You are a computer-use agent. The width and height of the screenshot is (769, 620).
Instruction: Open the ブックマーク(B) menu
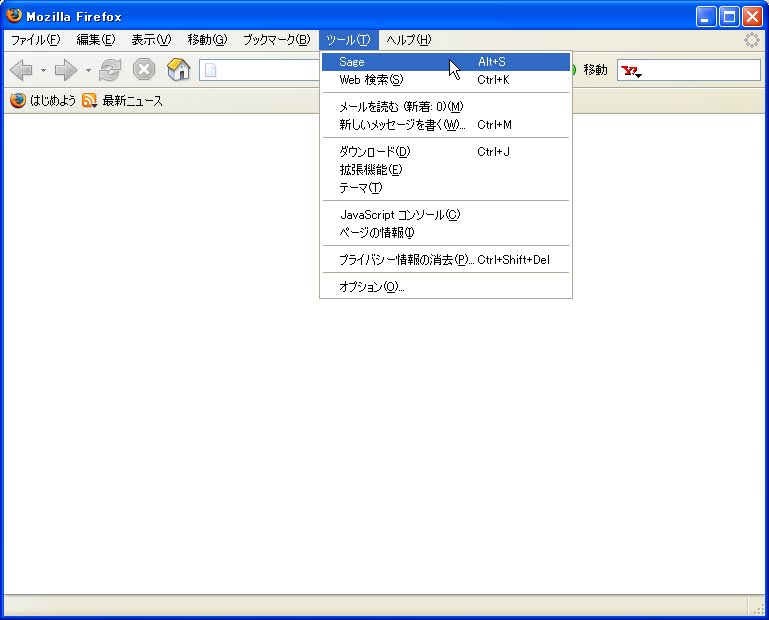click(x=277, y=40)
